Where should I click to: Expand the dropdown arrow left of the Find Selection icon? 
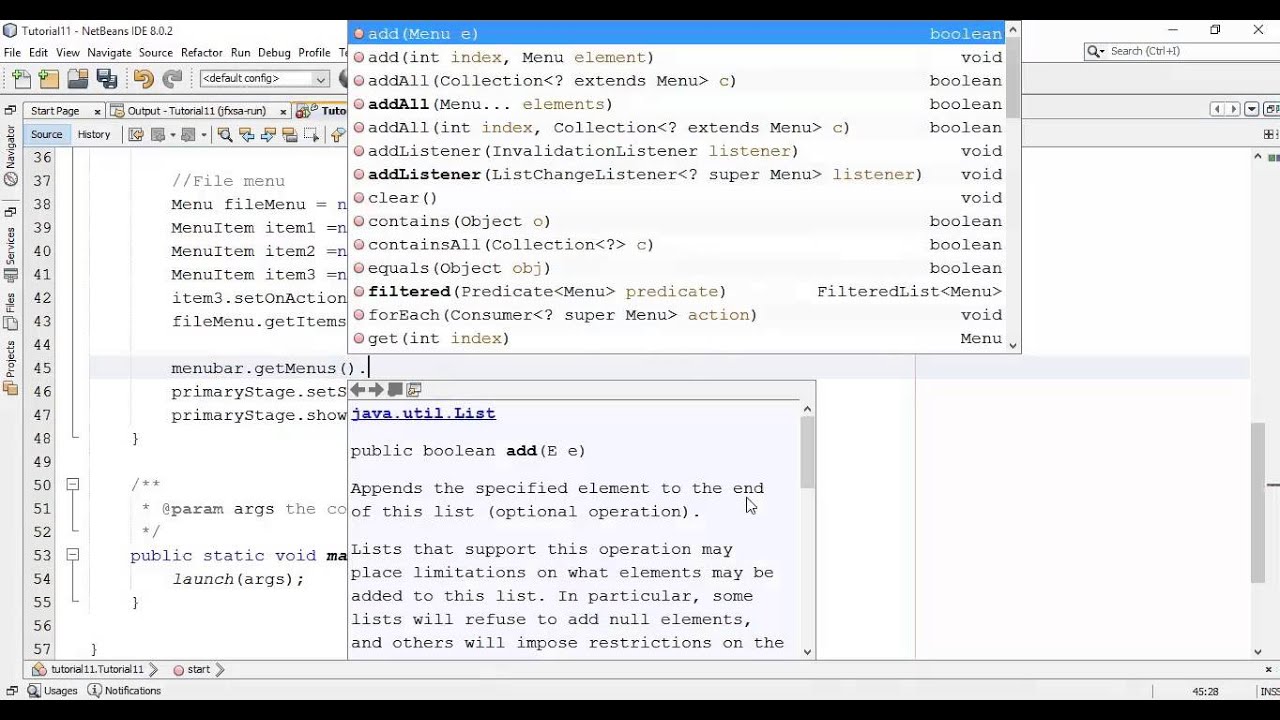point(204,135)
